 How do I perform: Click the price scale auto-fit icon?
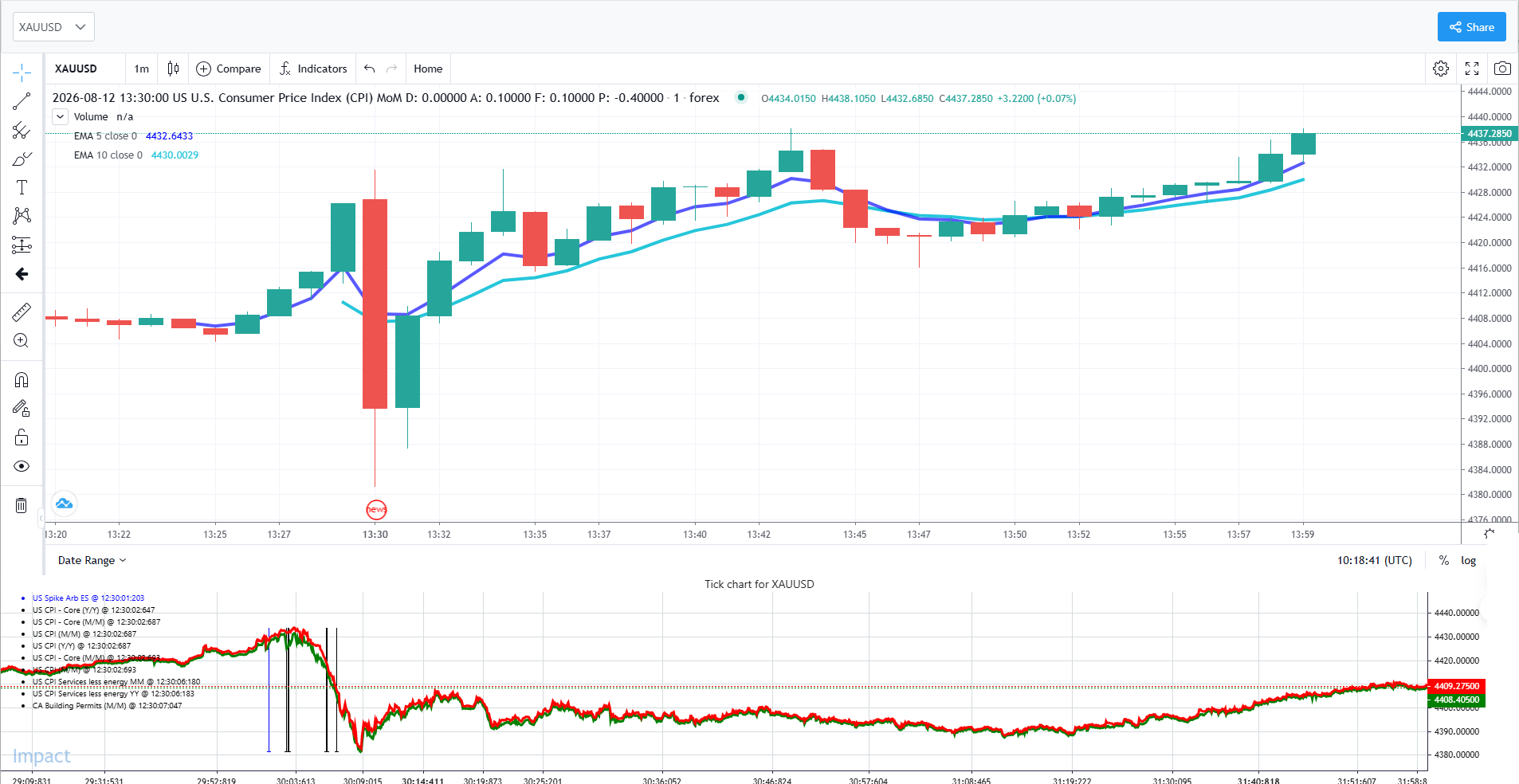[x=1489, y=534]
